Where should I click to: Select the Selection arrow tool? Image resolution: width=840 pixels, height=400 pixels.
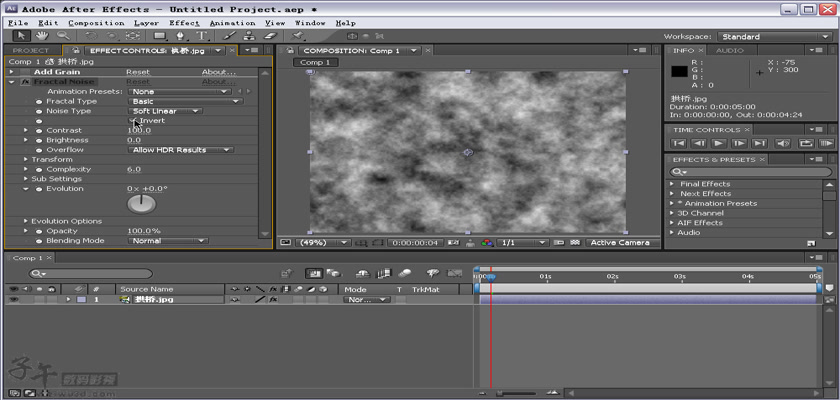pyautogui.click(x=21, y=36)
